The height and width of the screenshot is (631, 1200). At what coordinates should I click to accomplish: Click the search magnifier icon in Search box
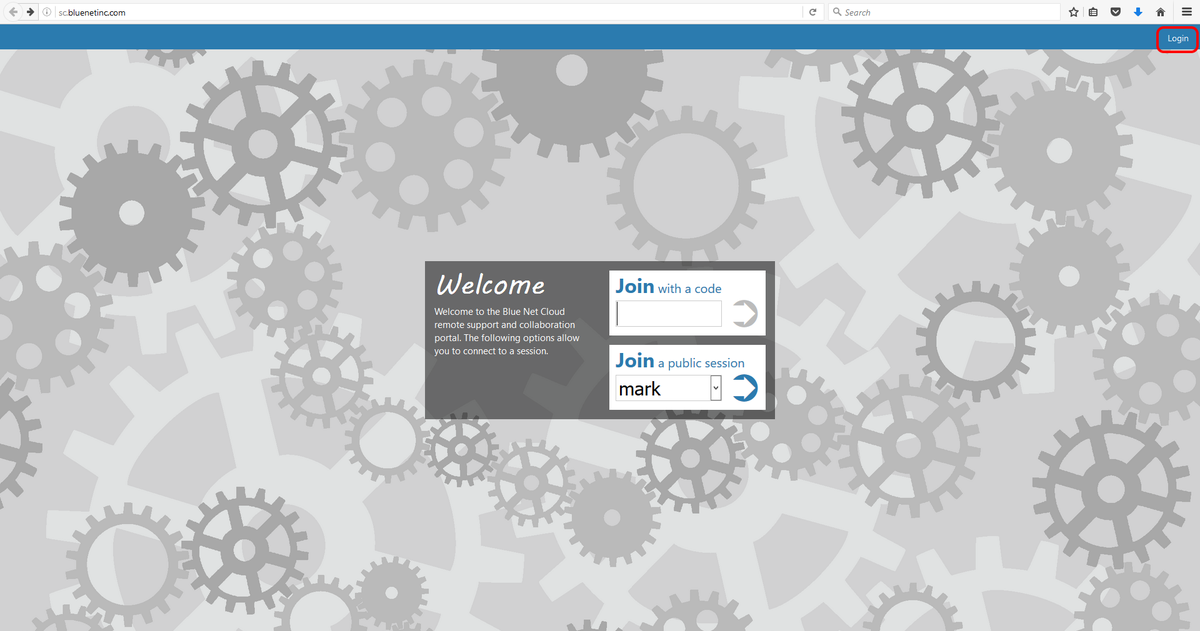point(837,12)
